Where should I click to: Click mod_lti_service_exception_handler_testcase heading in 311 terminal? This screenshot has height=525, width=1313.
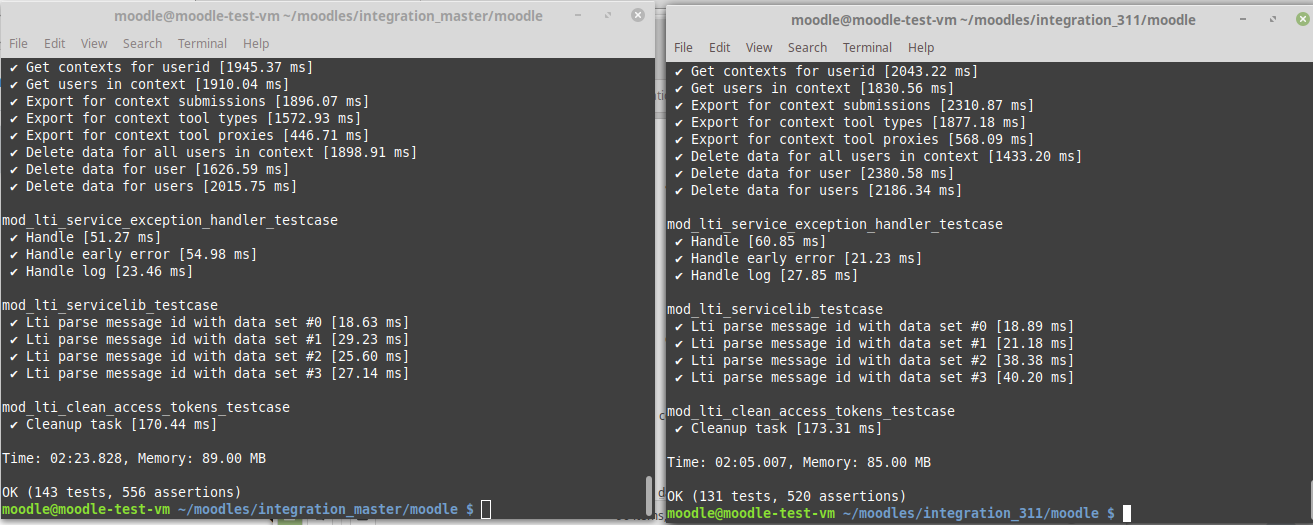835,224
